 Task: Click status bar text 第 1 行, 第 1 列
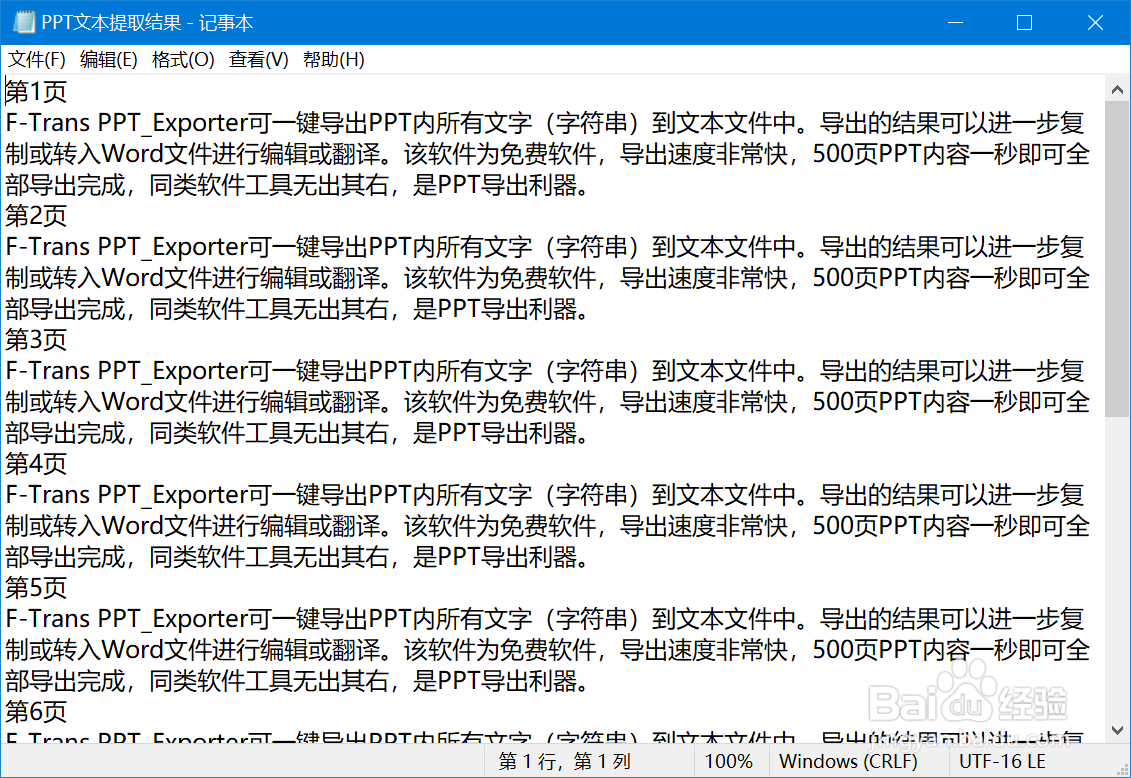pos(565,761)
